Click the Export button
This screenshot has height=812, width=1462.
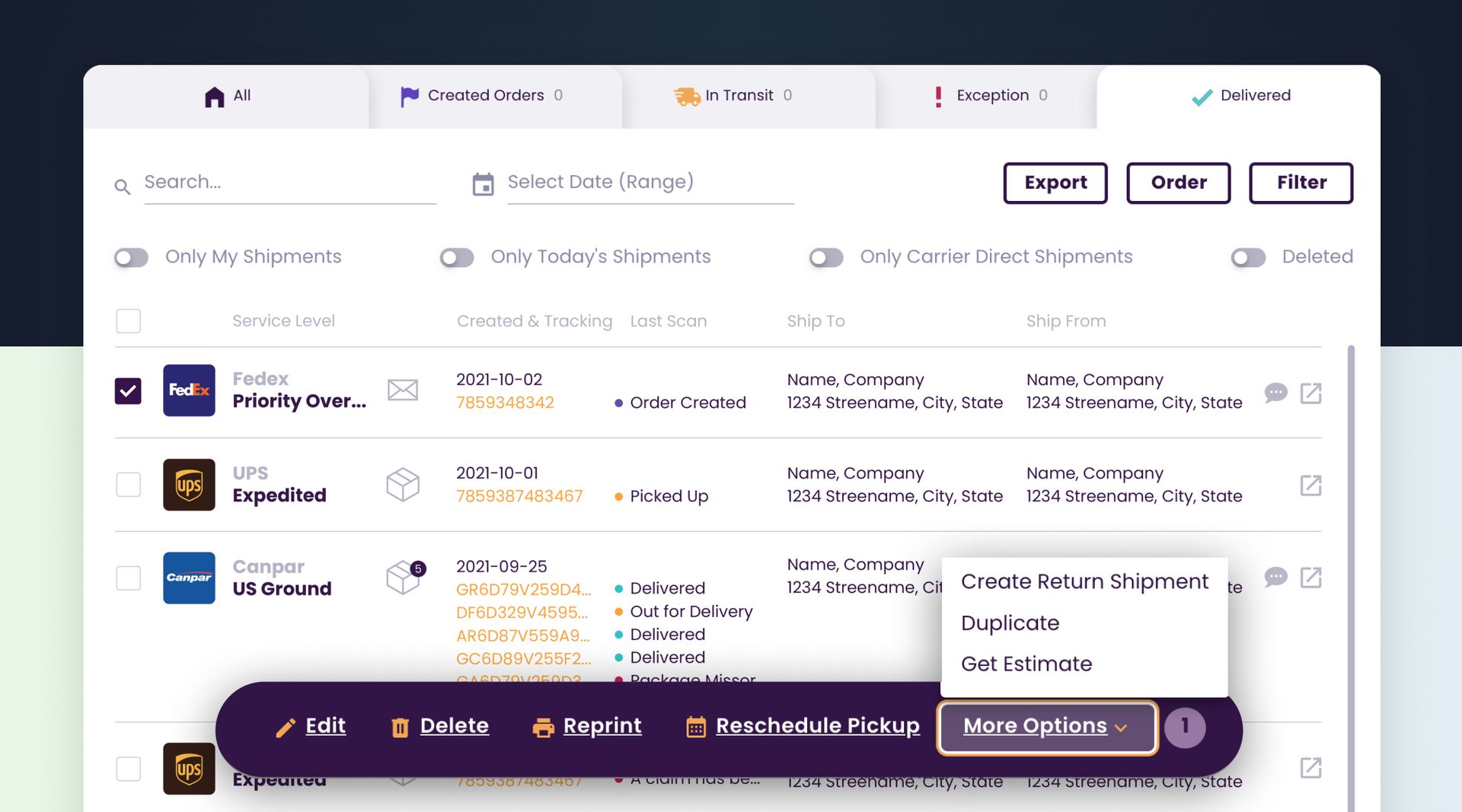tap(1055, 183)
